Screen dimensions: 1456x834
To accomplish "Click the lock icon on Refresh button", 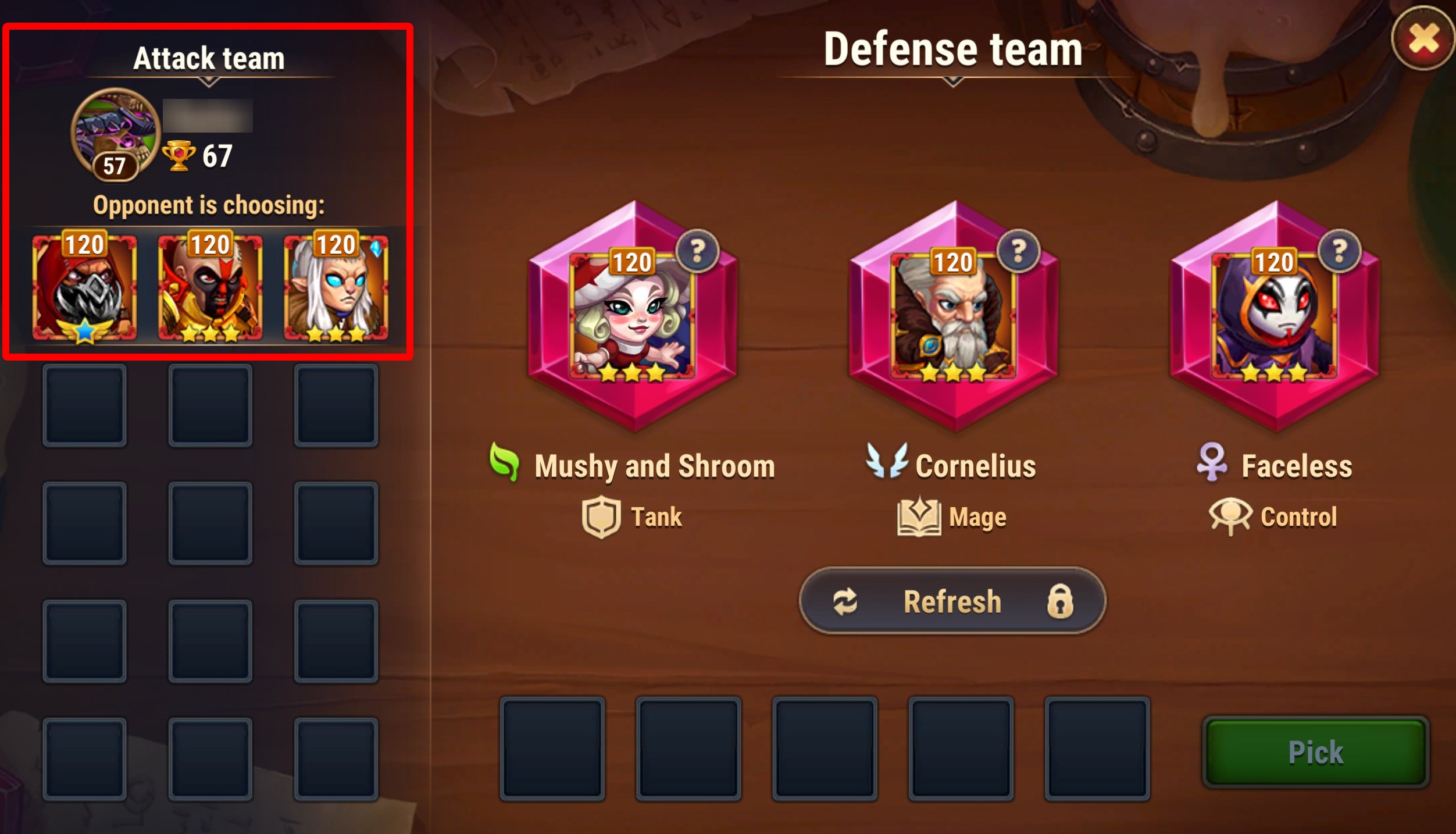I will [1060, 601].
